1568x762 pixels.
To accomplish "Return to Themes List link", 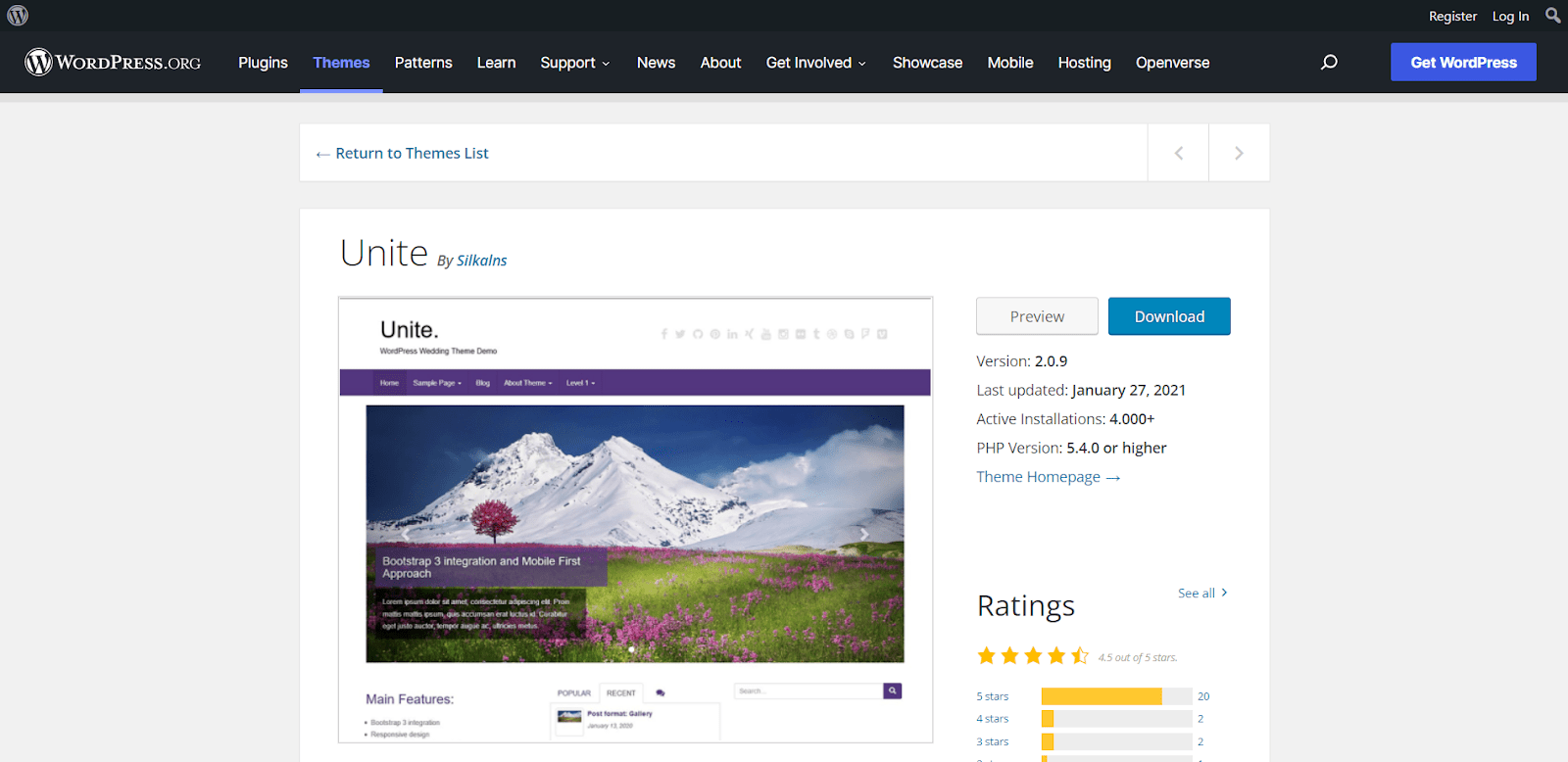I will (402, 153).
